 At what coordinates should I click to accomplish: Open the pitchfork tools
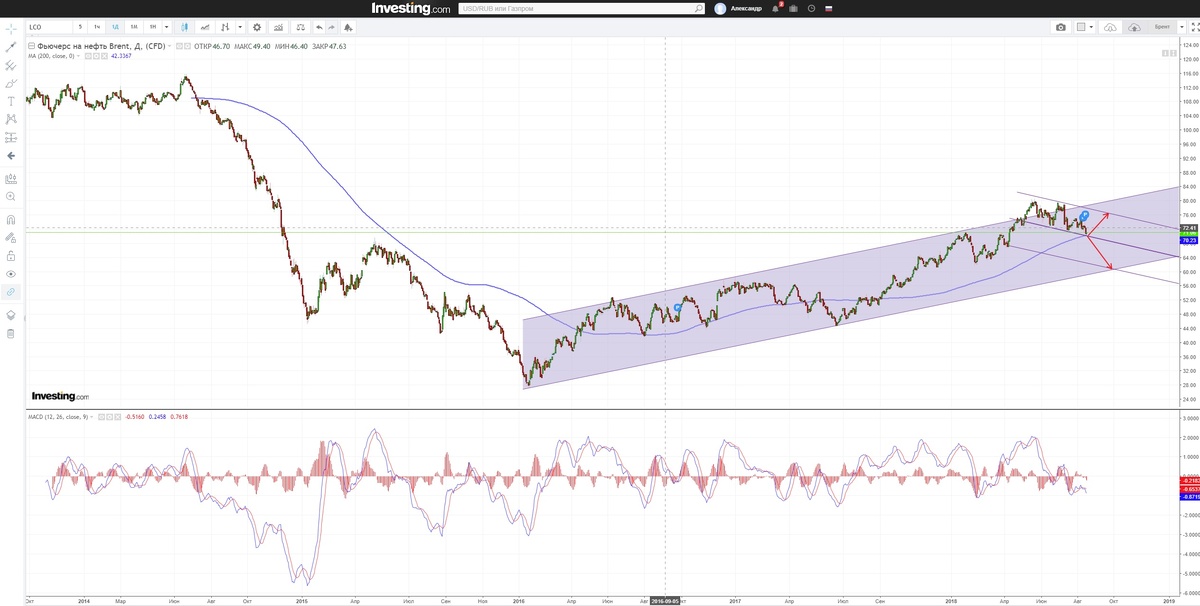point(11,65)
